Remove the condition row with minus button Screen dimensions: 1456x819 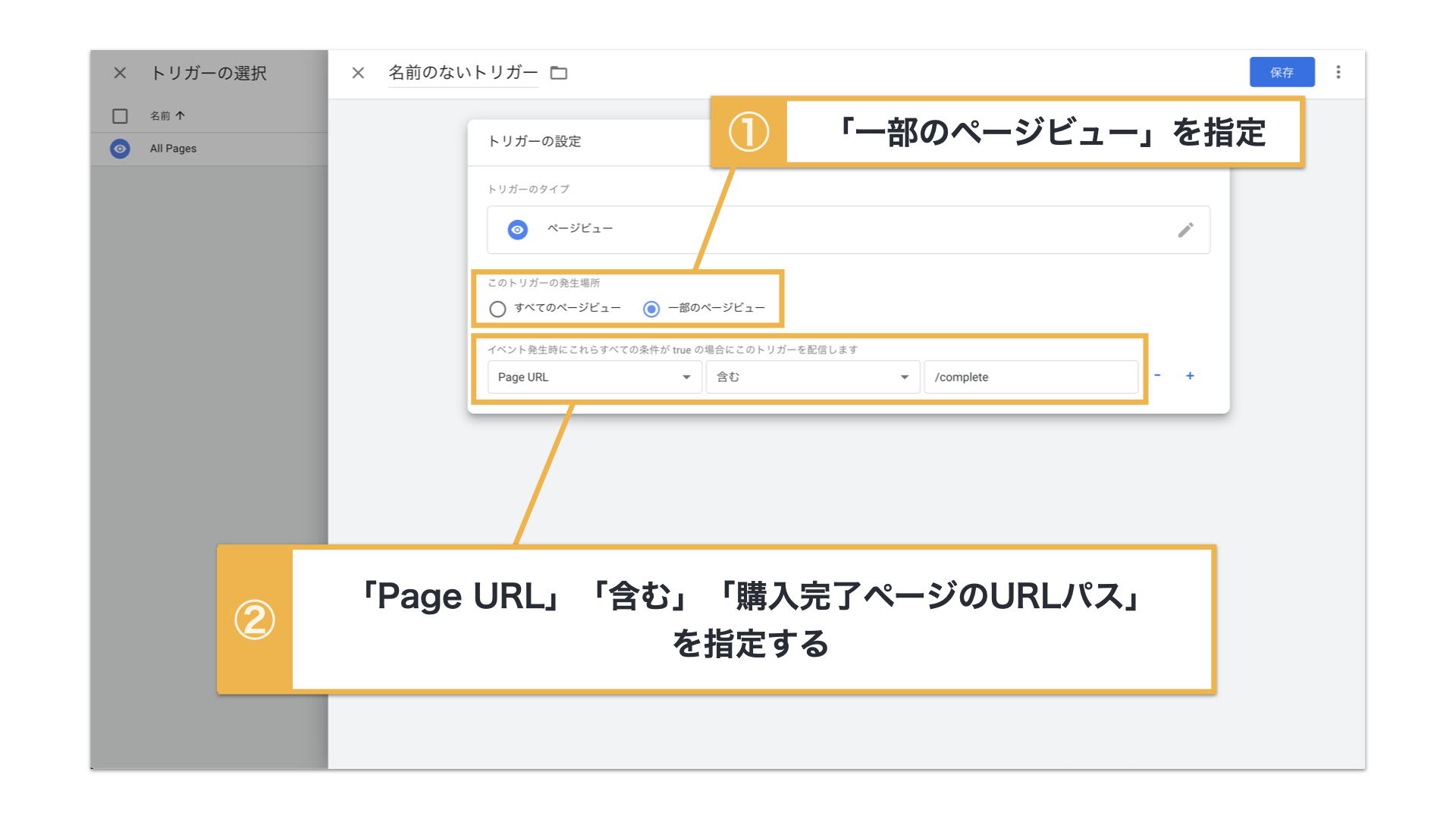tap(1157, 375)
